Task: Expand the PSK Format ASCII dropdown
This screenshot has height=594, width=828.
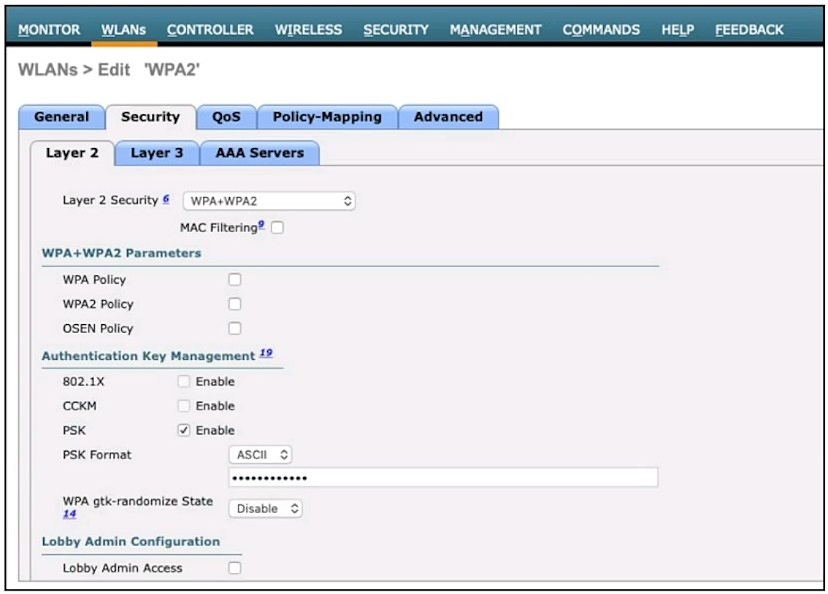Action: coord(260,455)
